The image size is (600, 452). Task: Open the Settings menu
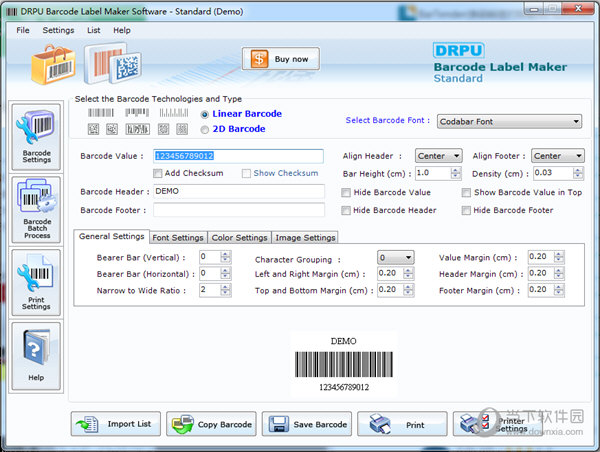click(58, 30)
